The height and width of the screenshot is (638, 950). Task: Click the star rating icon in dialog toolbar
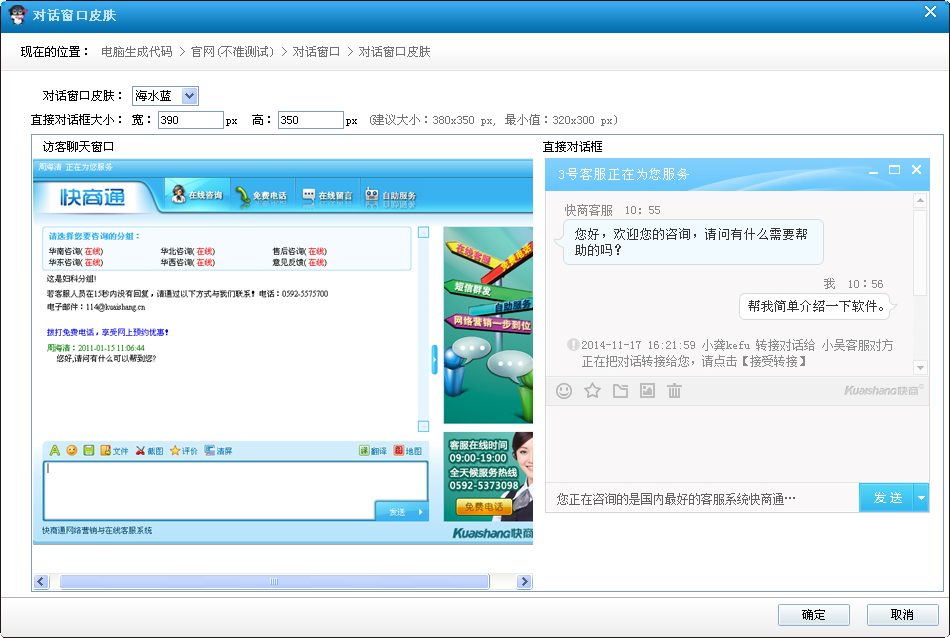pyautogui.click(x=592, y=391)
